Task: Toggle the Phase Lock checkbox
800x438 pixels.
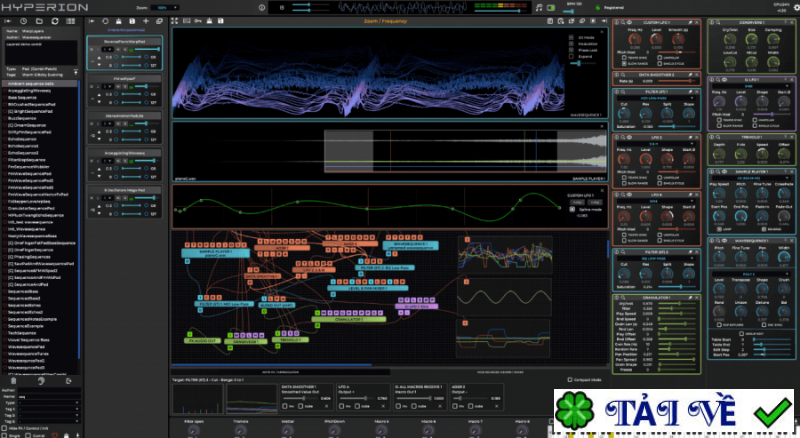Action: tap(573, 51)
